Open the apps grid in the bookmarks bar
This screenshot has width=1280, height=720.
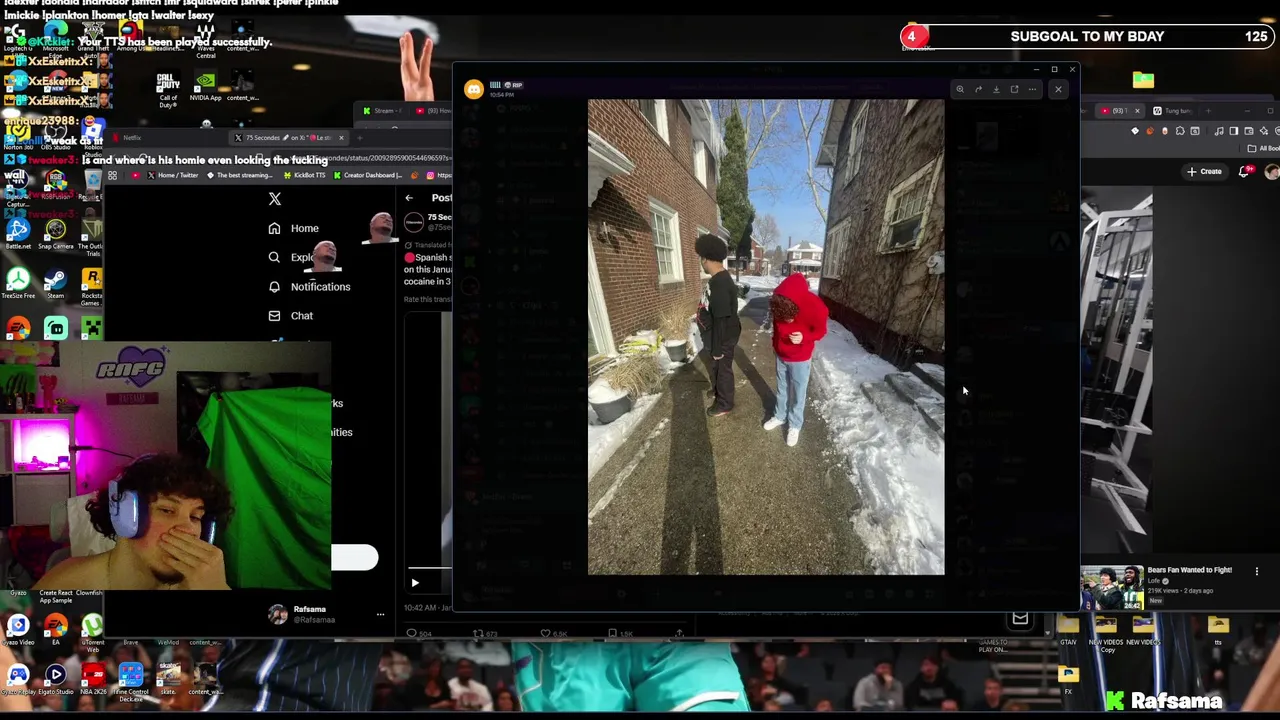[112, 176]
